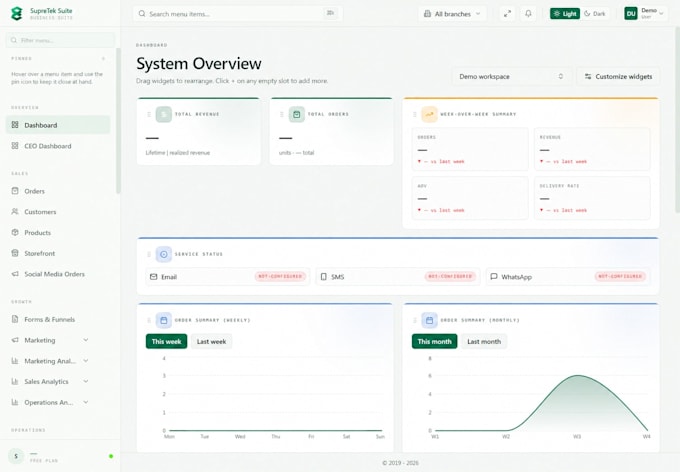This screenshot has width=680, height=472.
Task: Click the Order Summary (Monthly) calendar icon
Action: [429, 320]
